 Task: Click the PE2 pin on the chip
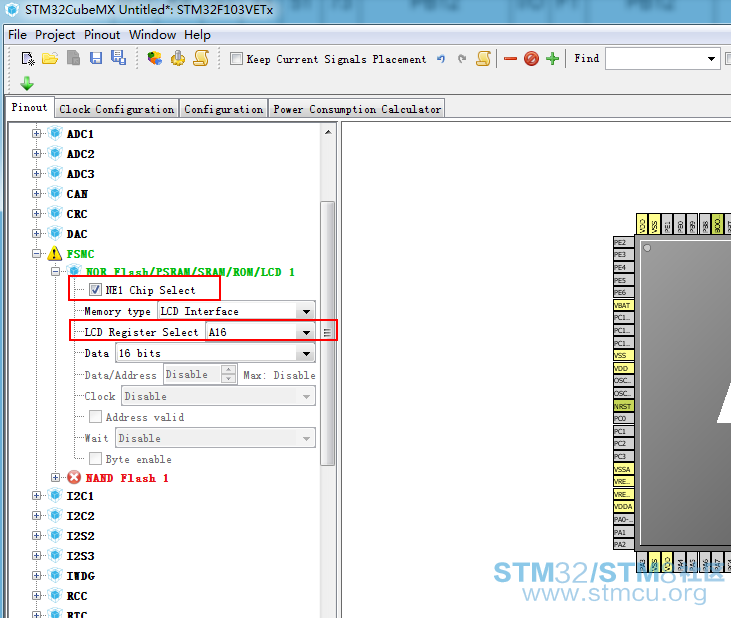pos(623,242)
